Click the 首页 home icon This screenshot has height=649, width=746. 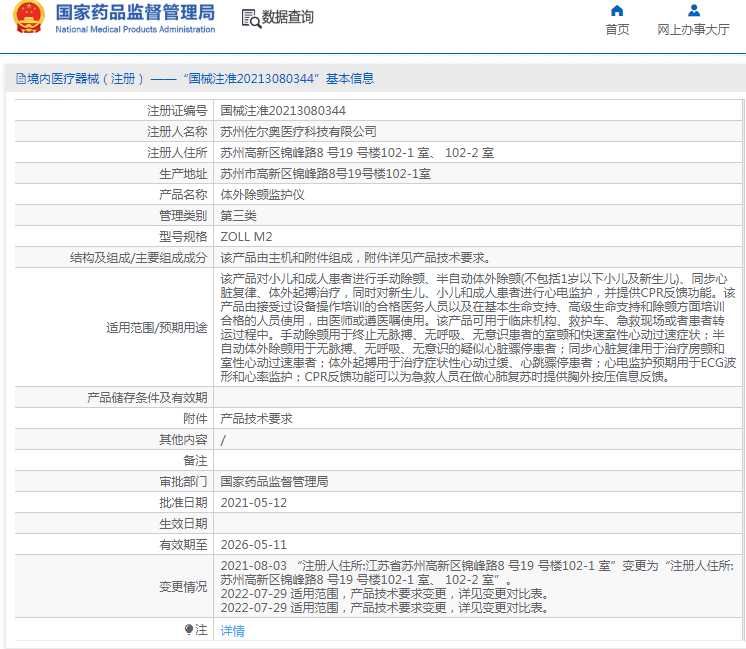click(617, 10)
